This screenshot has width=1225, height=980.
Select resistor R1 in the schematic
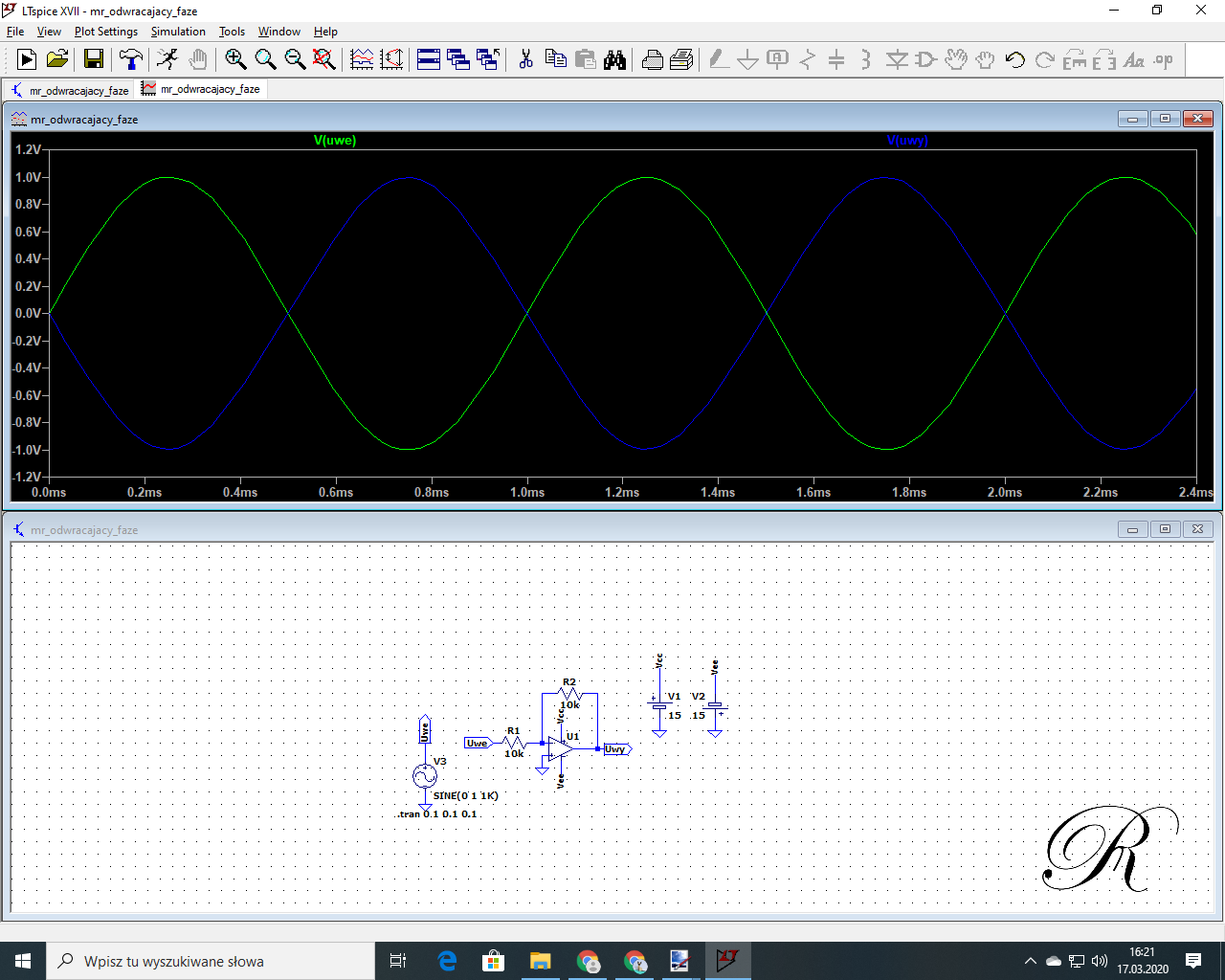pos(514,743)
